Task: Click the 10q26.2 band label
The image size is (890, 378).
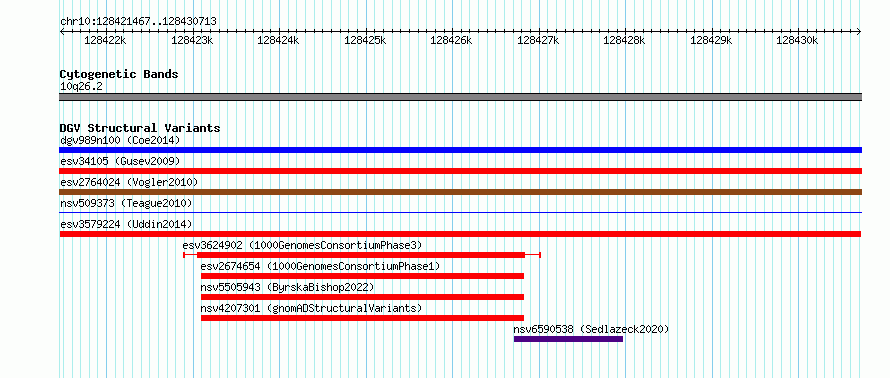Action: click(81, 86)
